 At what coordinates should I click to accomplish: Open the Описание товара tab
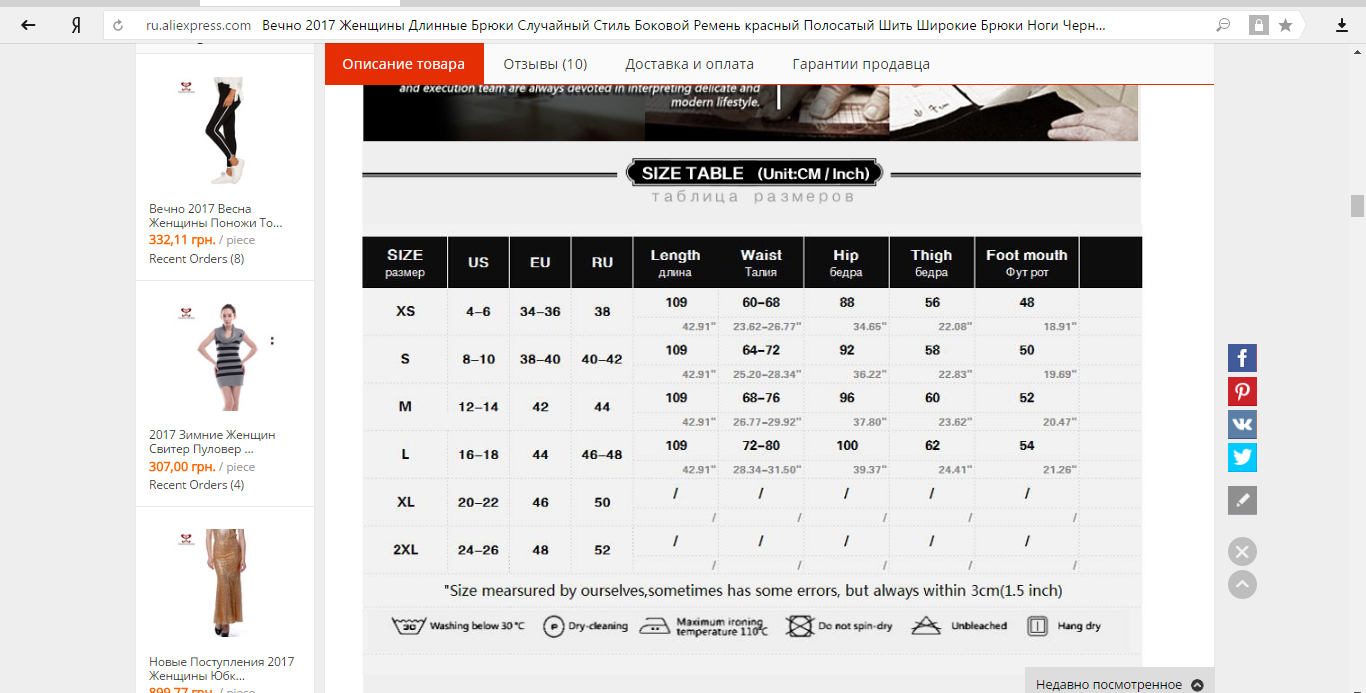click(404, 64)
